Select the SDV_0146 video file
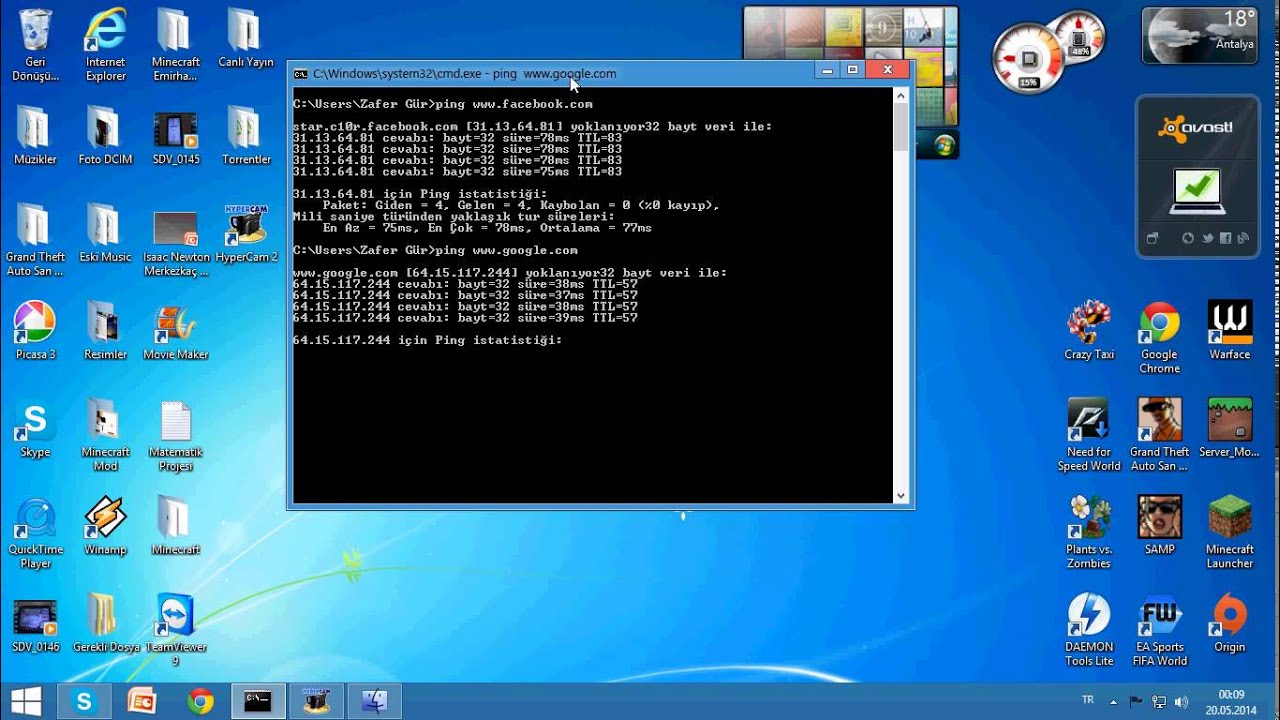Screen dimensions: 1280x720 coord(36,623)
